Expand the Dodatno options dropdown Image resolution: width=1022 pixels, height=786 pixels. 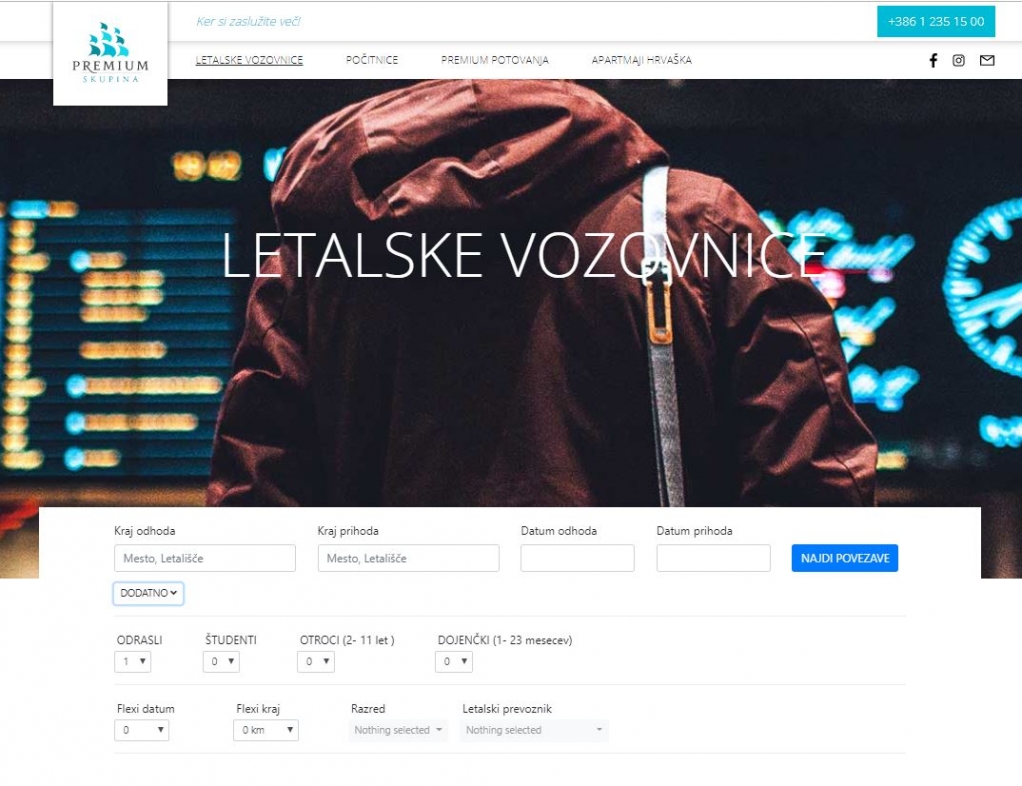click(149, 593)
